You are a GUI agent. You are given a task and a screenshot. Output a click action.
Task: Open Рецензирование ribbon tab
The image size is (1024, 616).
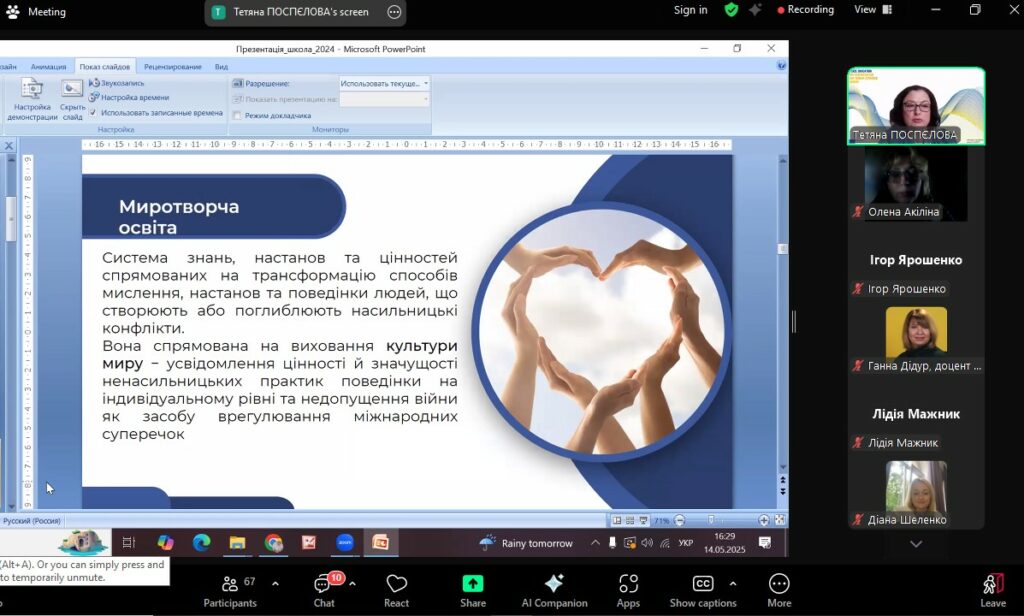[x=172, y=67]
